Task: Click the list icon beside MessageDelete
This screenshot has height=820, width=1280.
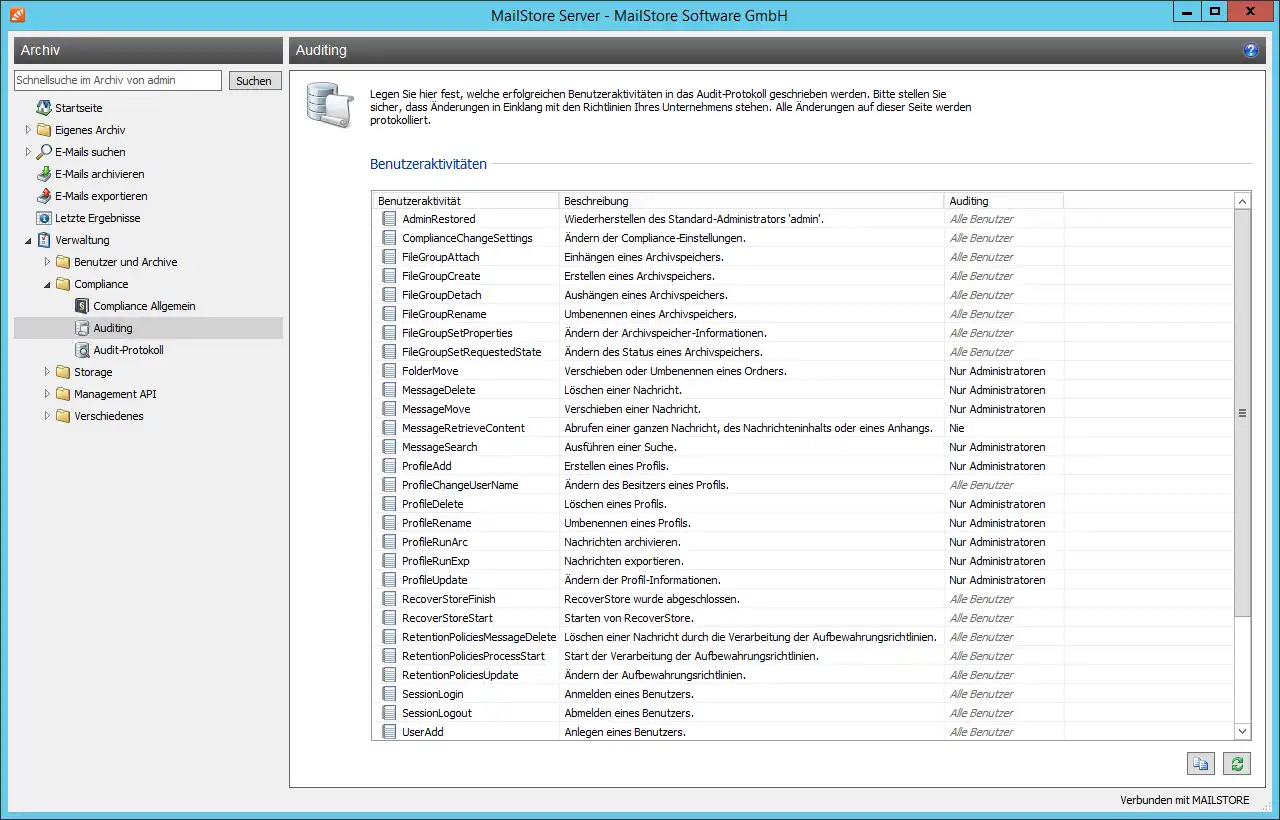Action: coord(389,390)
